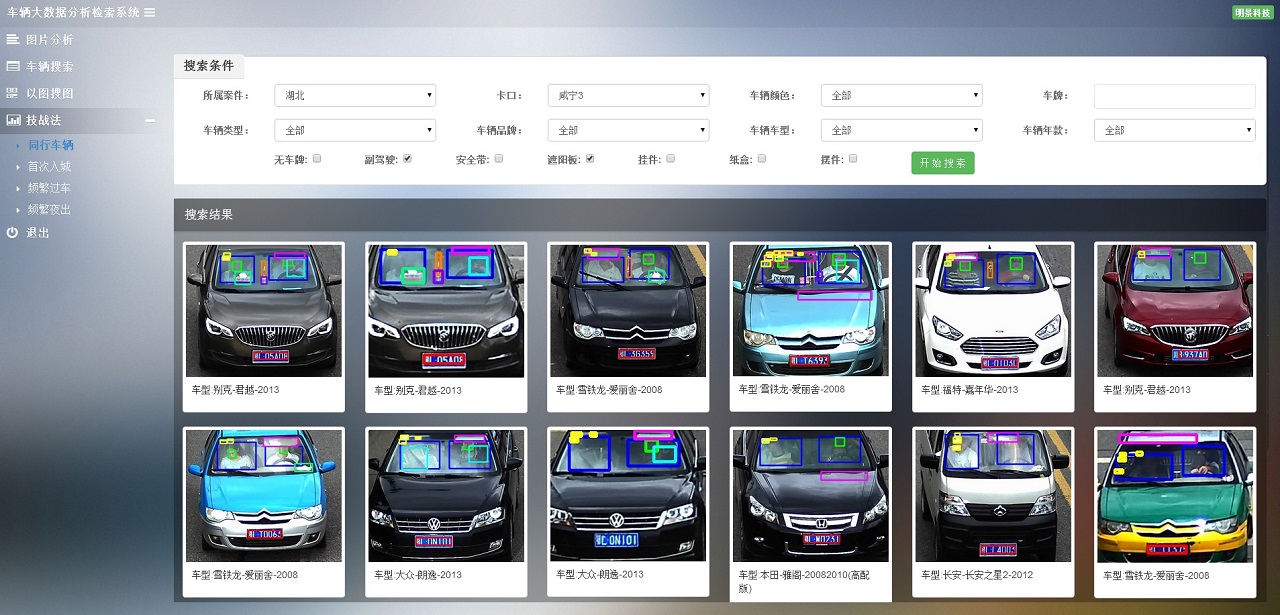Open the 车辆颜色 color selection dropdown

[x=900, y=95]
